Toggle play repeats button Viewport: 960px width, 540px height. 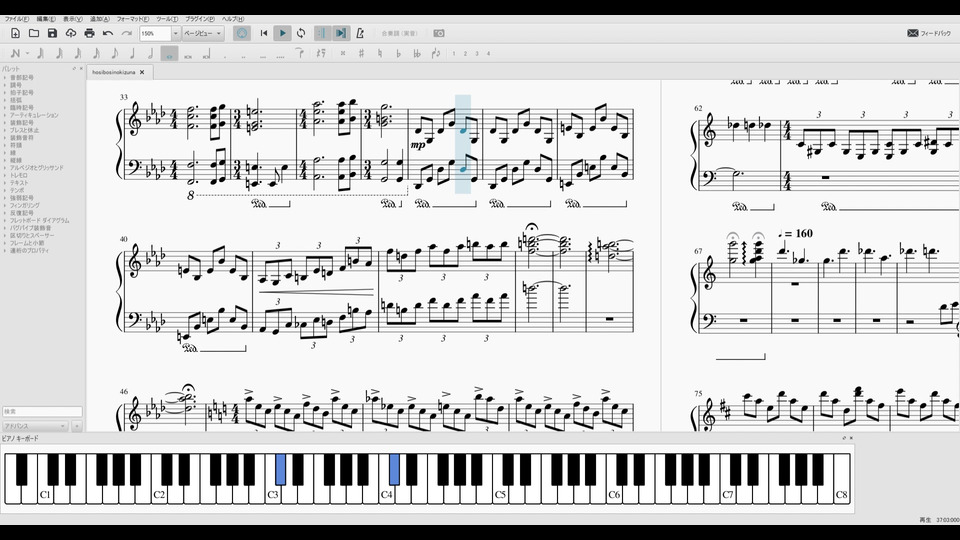[322, 33]
